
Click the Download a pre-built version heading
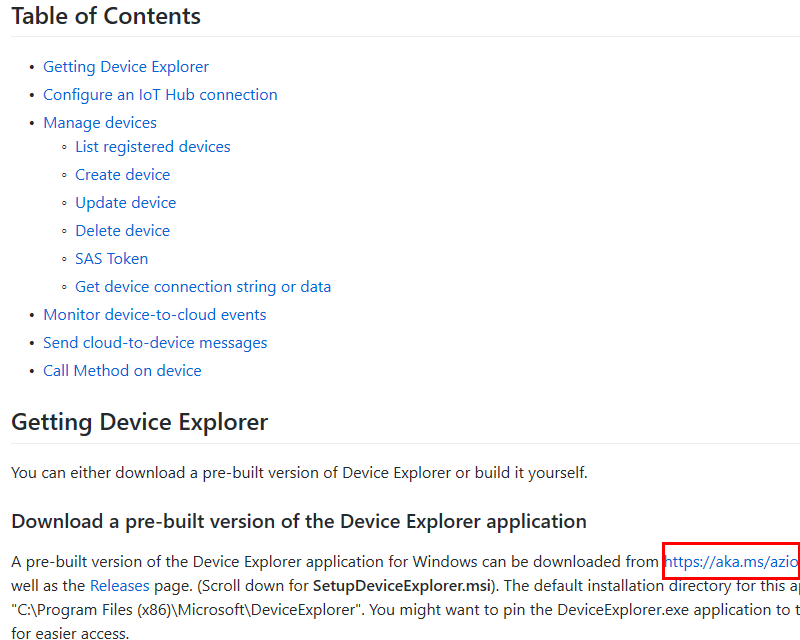pyautogui.click(x=299, y=522)
